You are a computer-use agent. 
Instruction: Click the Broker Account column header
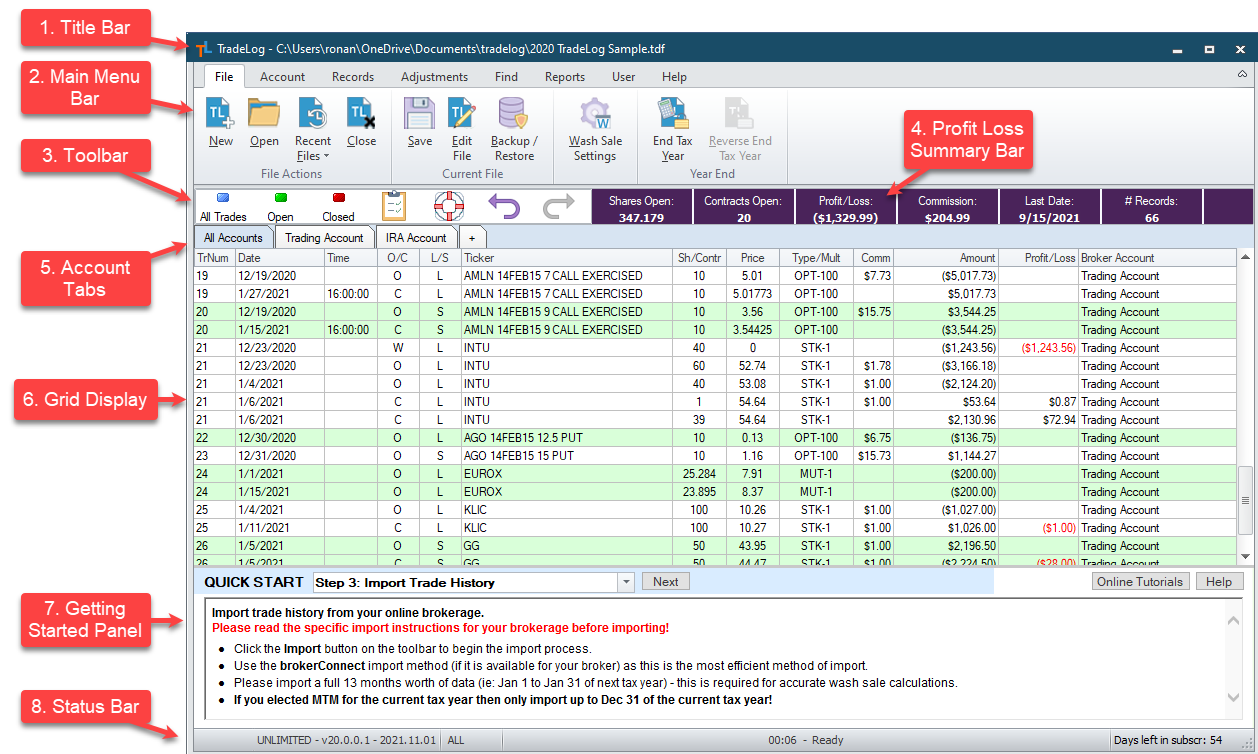tap(1158, 258)
